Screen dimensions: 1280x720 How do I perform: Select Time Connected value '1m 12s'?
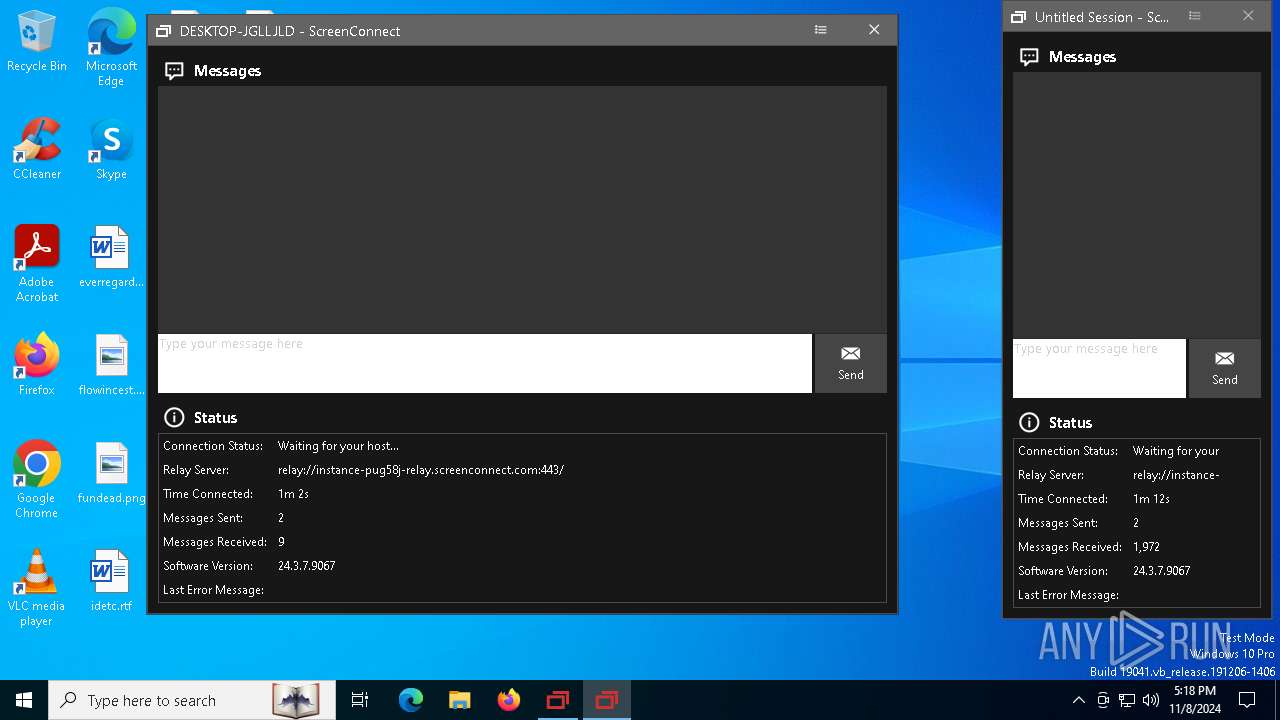tap(1151, 499)
